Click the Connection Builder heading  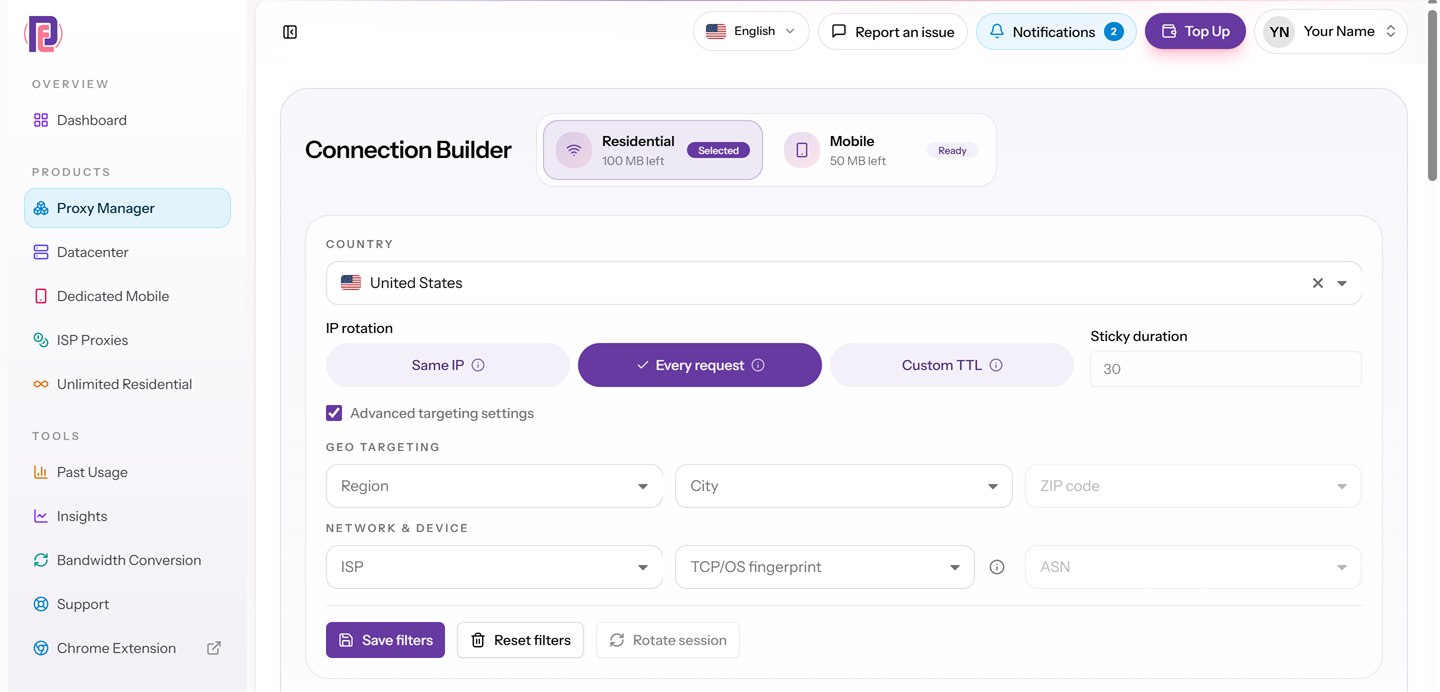(x=408, y=150)
